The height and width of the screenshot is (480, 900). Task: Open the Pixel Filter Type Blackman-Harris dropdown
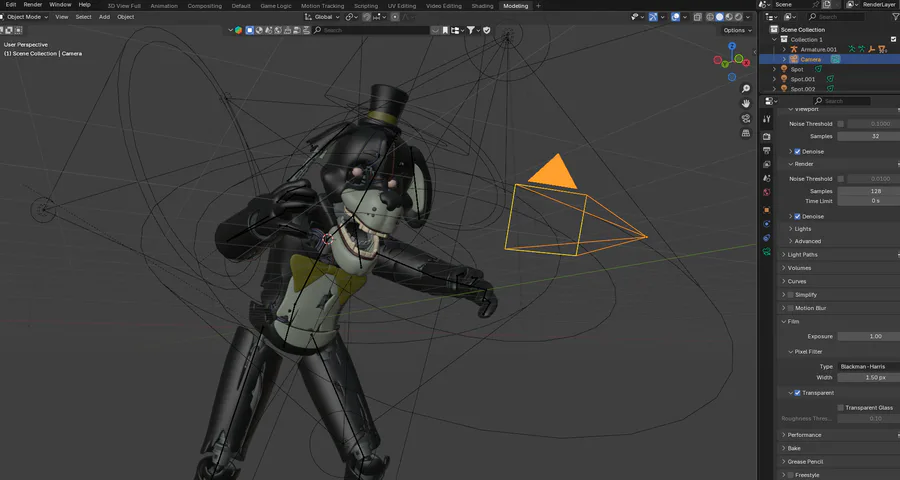coord(868,366)
